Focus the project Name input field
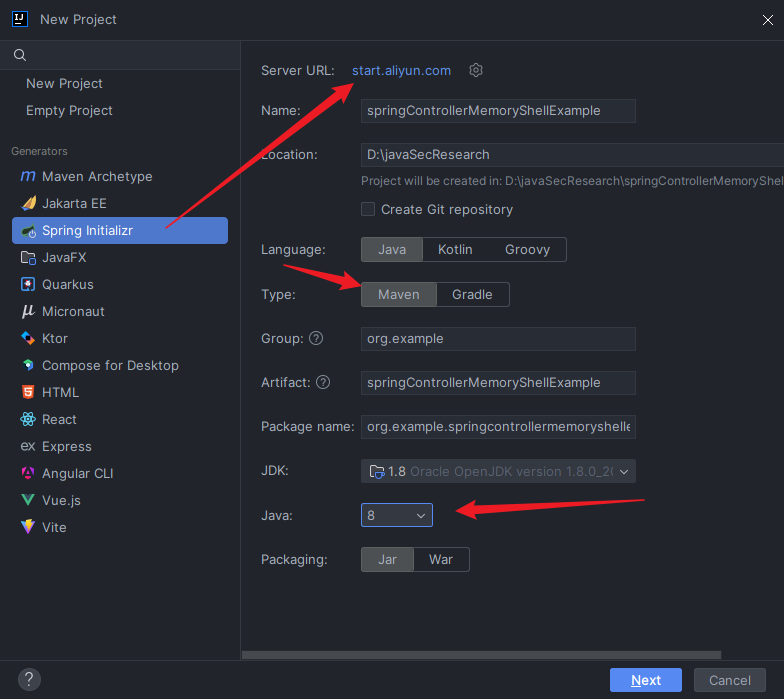This screenshot has height=699, width=784. click(498, 110)
